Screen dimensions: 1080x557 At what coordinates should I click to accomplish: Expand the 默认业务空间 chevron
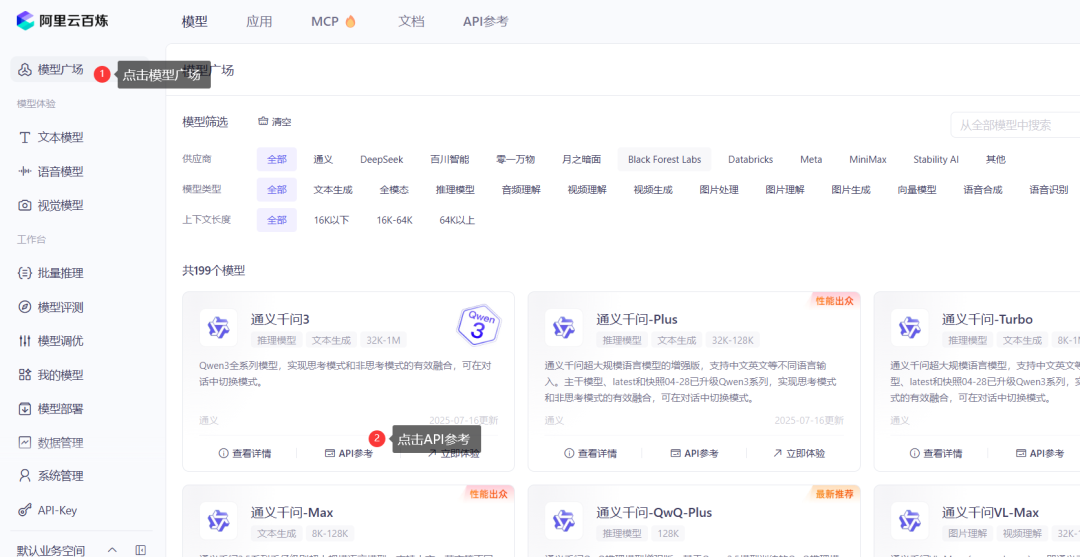tap(112, 550)
